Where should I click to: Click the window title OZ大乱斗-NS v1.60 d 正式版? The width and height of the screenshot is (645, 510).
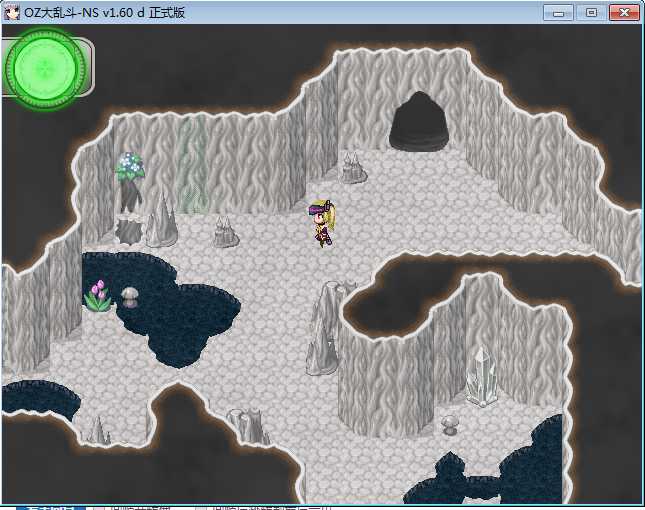coord(104,13)
